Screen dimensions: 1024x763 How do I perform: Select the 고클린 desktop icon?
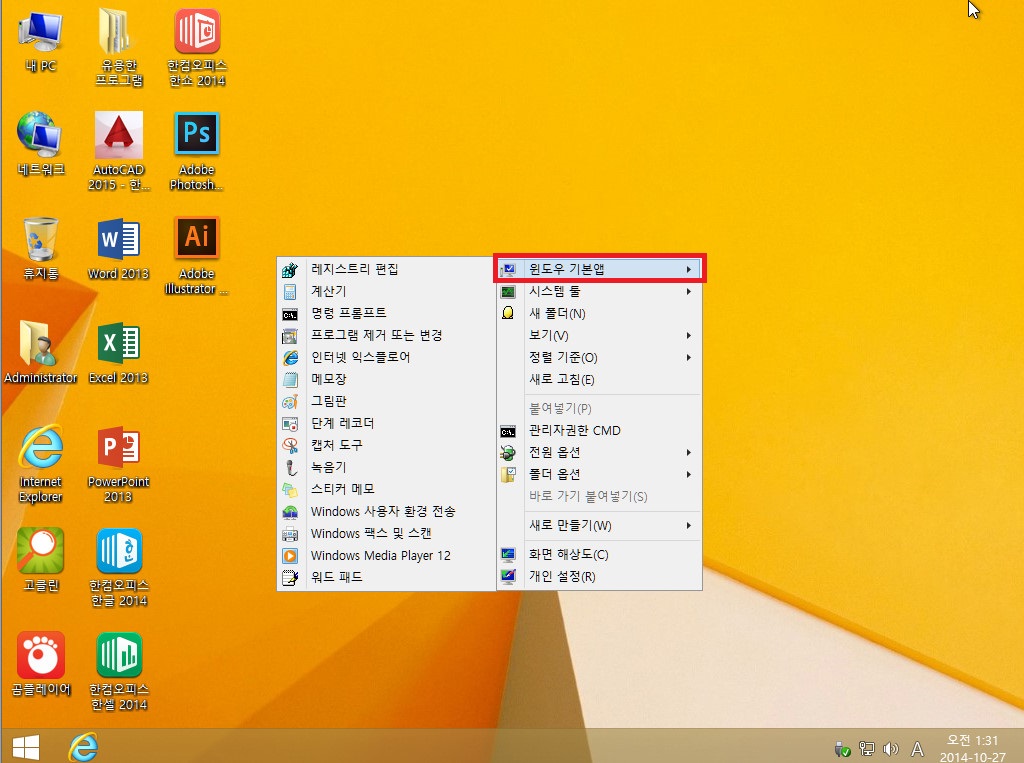point(40,560)
